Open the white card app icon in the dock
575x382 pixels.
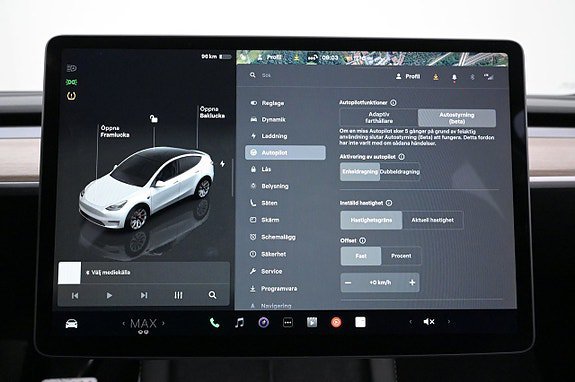coord(360,322)
